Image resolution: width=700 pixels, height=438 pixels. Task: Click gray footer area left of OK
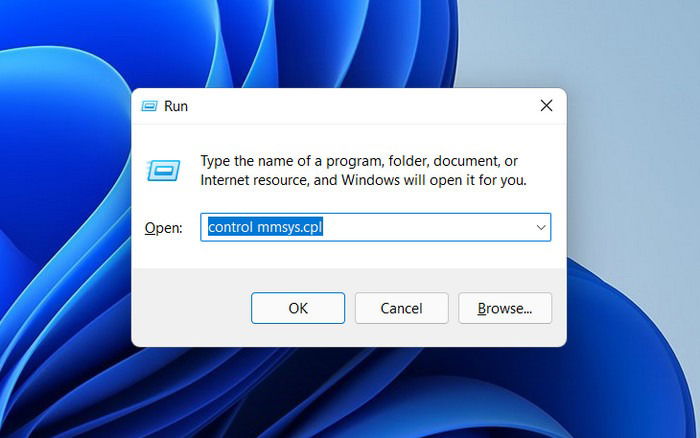(x=191, y=308)
